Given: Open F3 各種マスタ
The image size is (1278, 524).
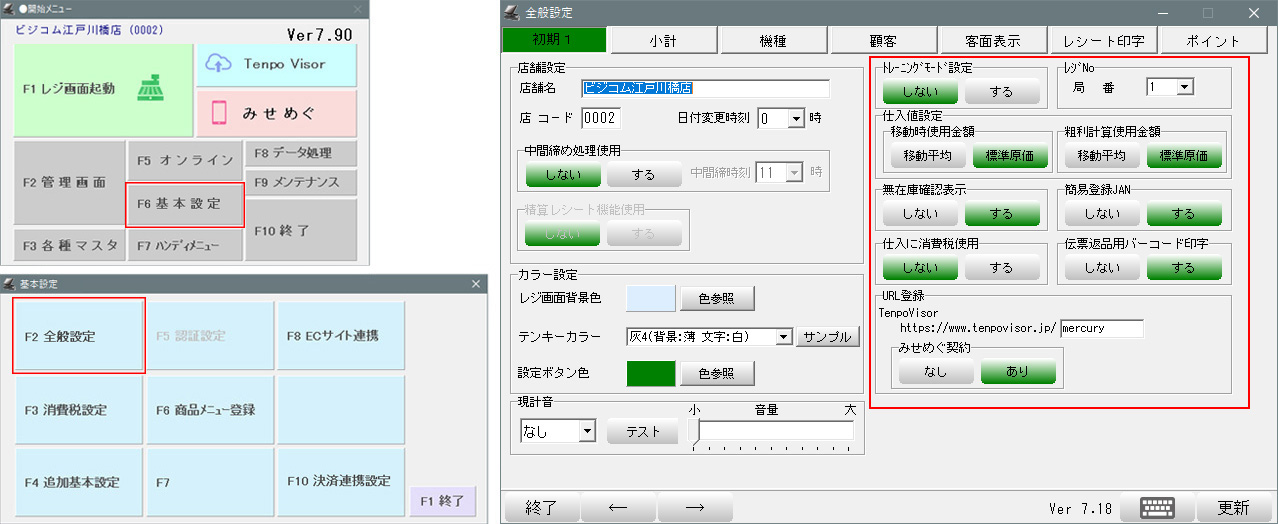Looking at the screenshot, I should tap(69, 245).
